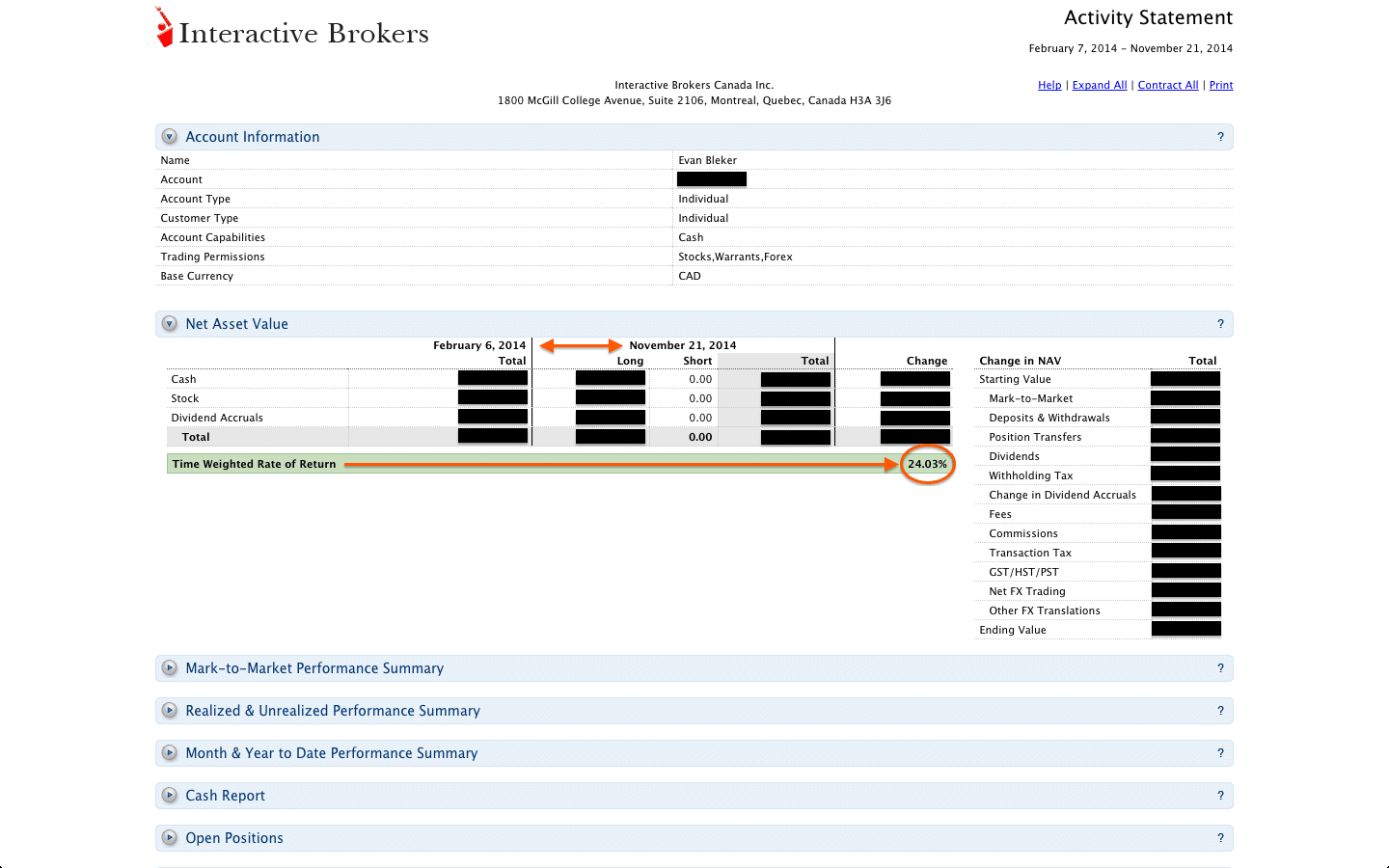
Task: Select the Base Currency value CAD
Action: (690, 276)
